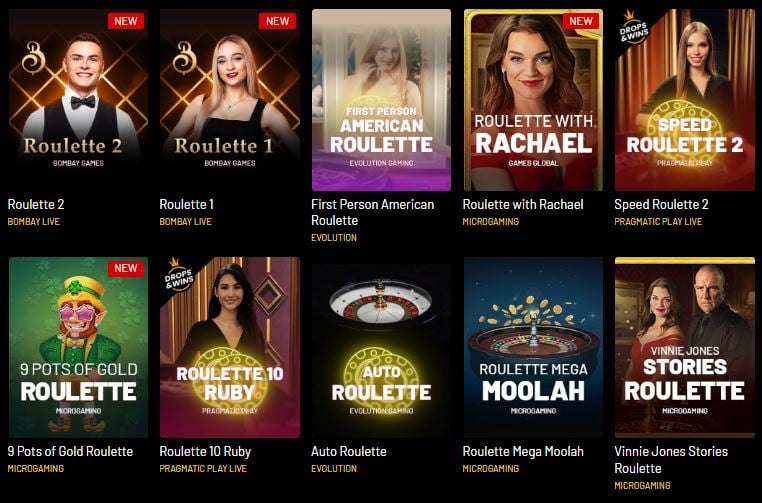Click the Roulette Mega Moolah title text
The image size is (762, 503).
523,451
